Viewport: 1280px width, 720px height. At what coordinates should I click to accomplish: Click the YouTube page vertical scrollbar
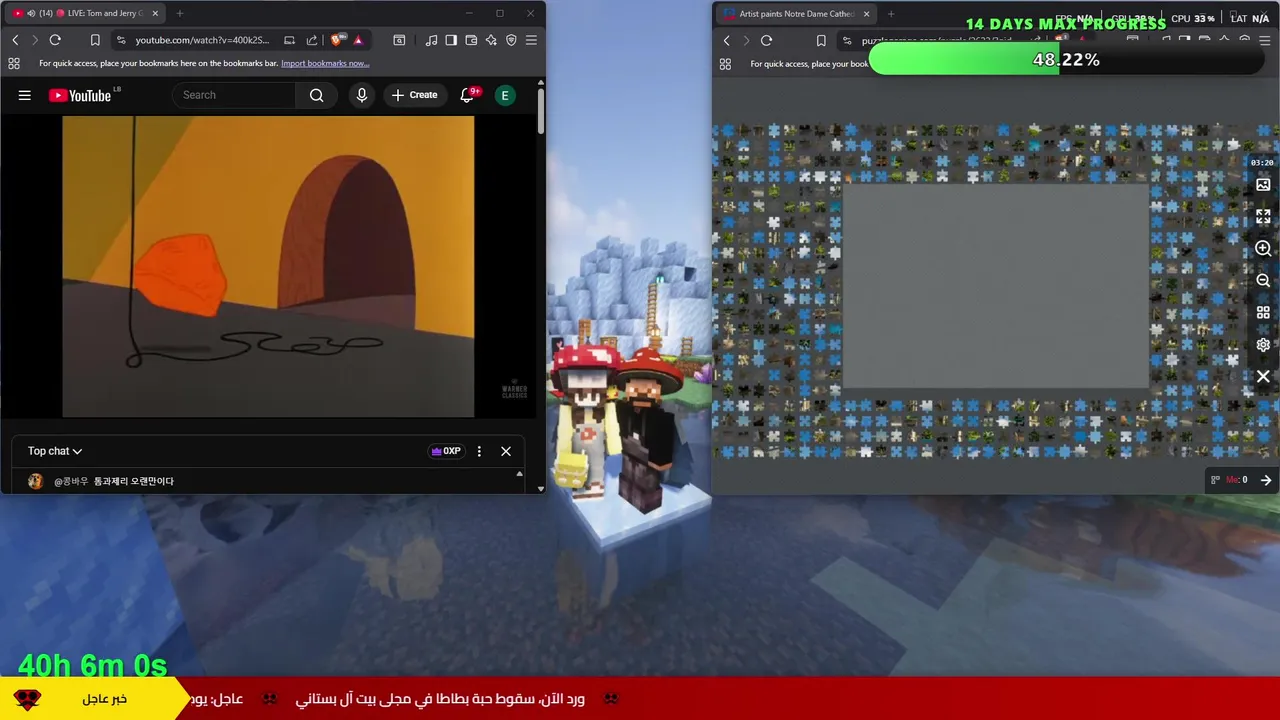[541, 112]
